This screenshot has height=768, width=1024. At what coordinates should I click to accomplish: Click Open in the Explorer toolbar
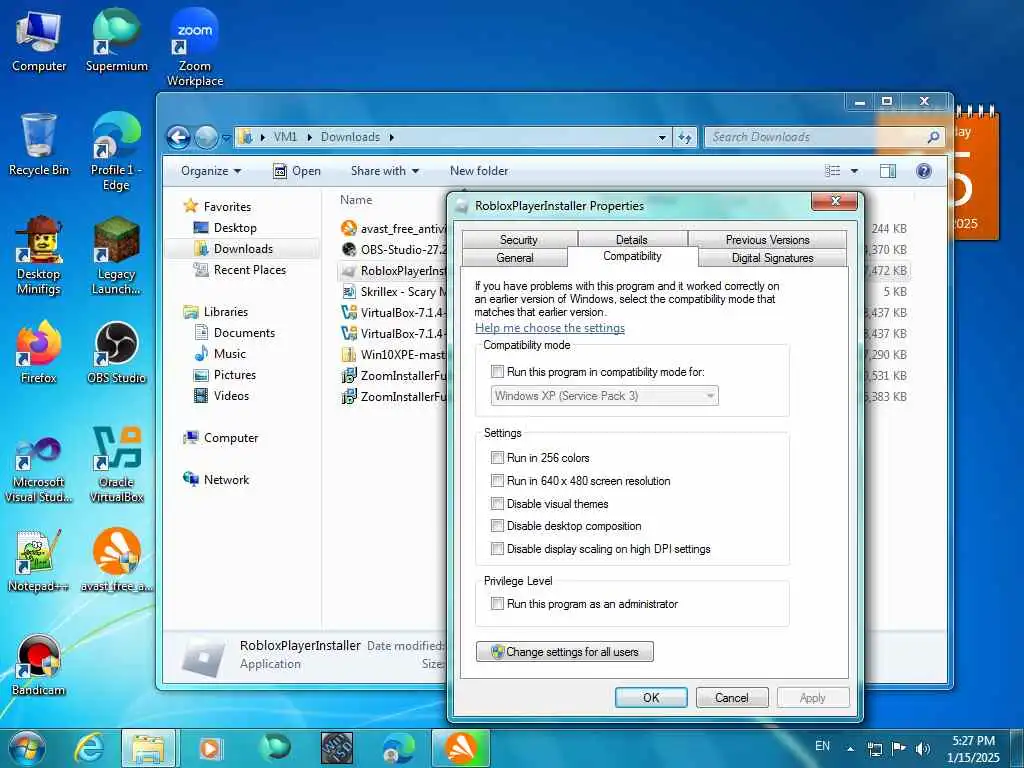point(297,171)
